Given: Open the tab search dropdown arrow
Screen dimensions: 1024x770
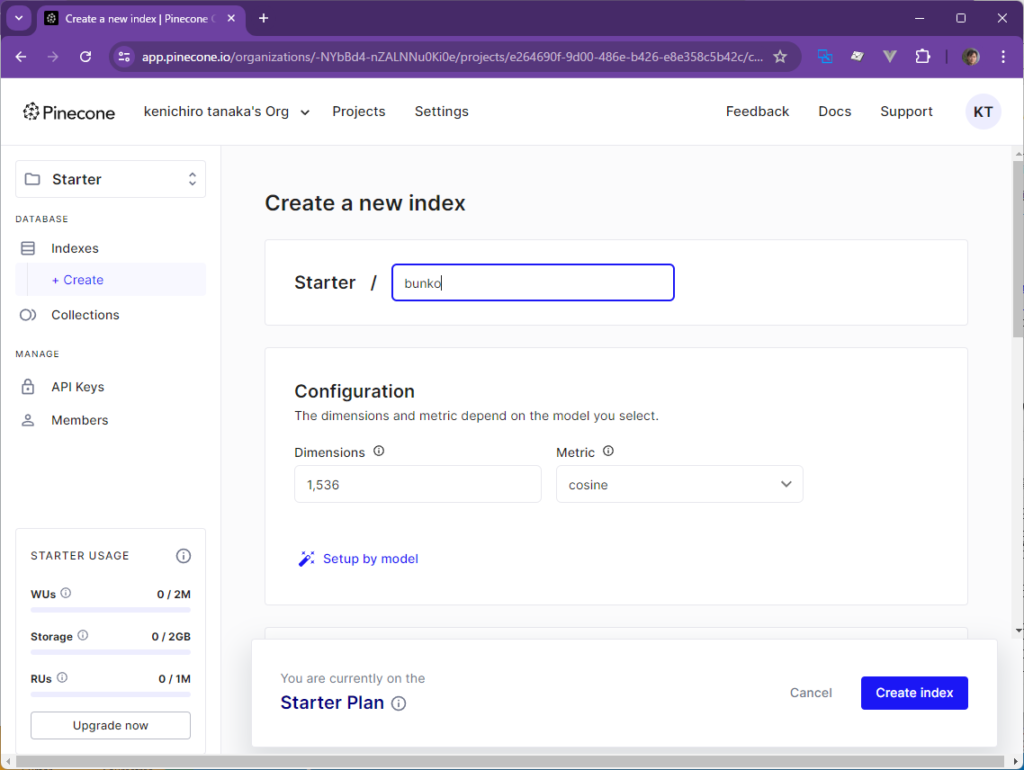Looking at the screenshot, I should point(19,18).
